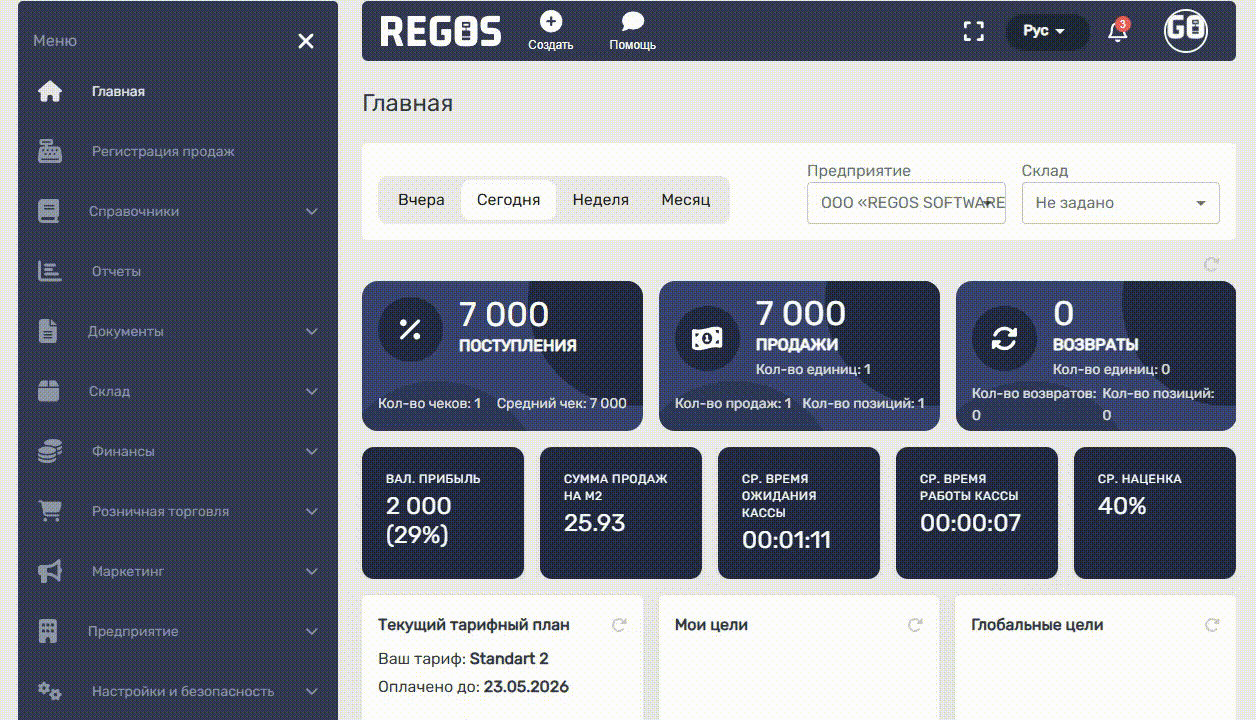Close the Меню sidebar

click(x=306, y=41)
